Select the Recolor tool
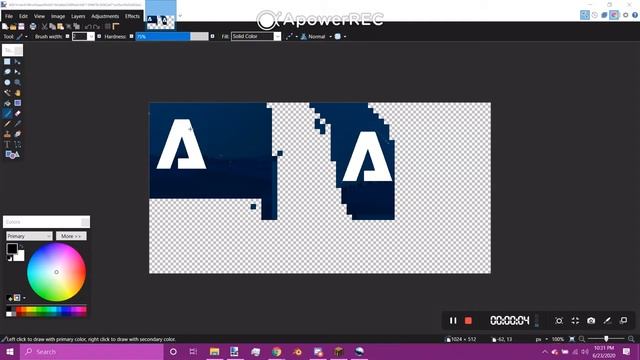Screen dimensions: 640x360 click(18, 134)
